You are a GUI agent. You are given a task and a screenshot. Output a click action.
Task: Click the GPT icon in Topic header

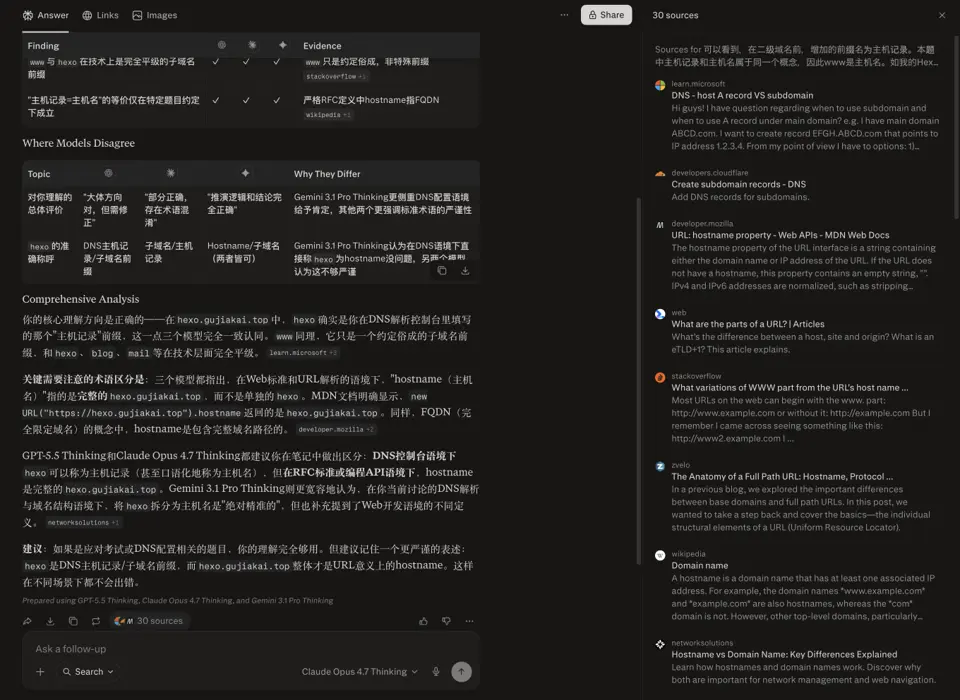click(108, 173)
